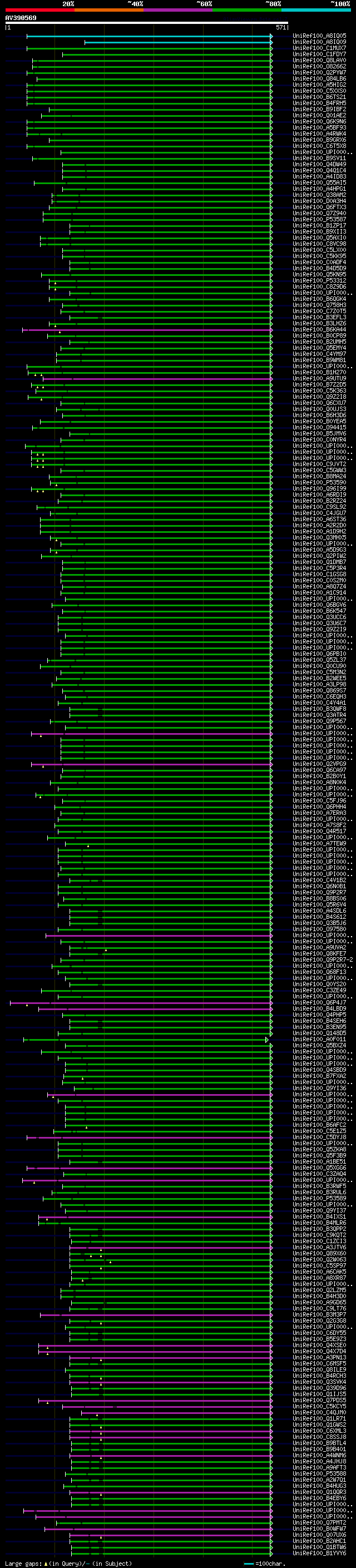Click the orange ~40% identity legend bar
The width and height of the screenshot is (356, 1568).
pyautogui.click(x=109, y=10)
